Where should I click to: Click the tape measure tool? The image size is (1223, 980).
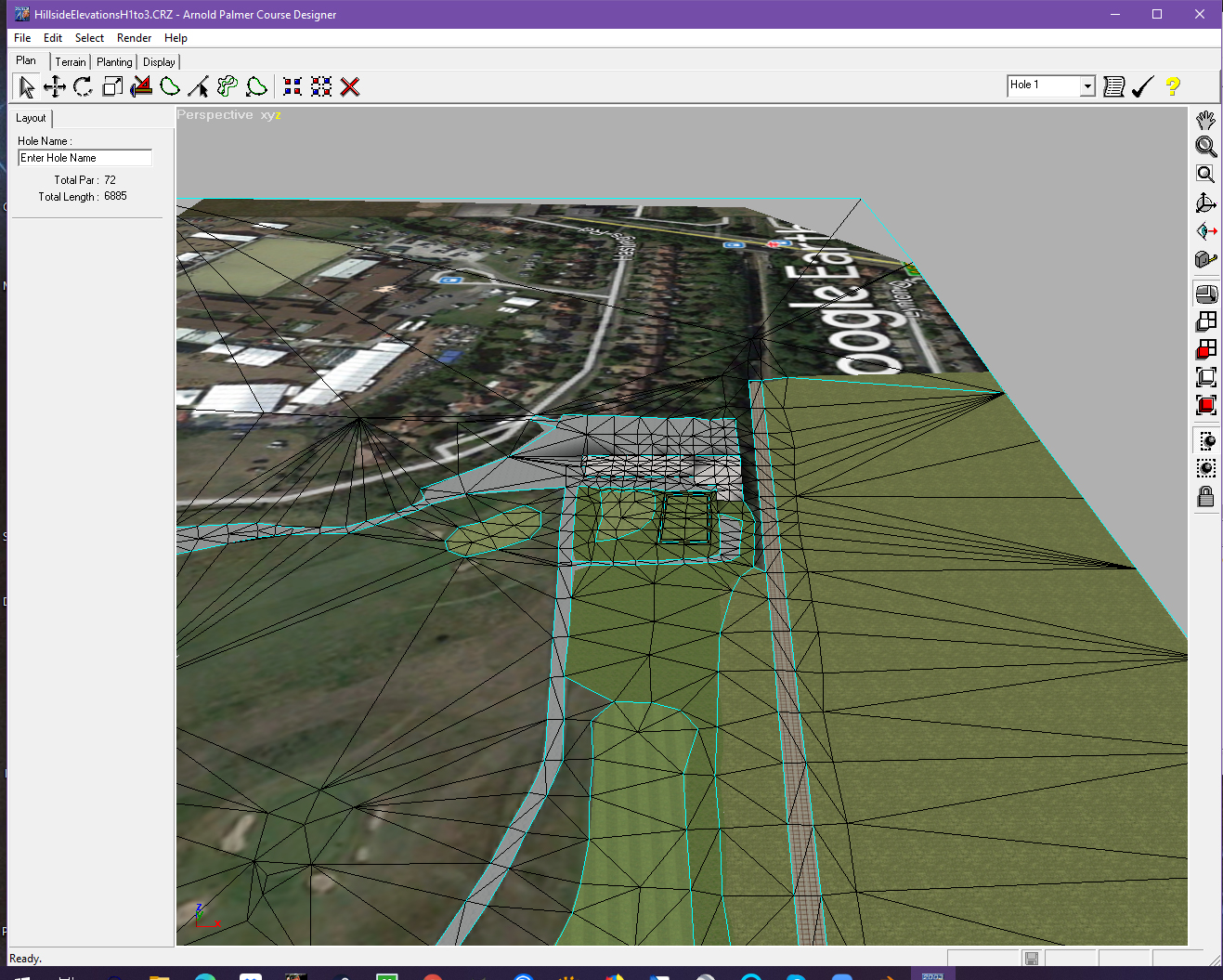tap(1205, 259)
